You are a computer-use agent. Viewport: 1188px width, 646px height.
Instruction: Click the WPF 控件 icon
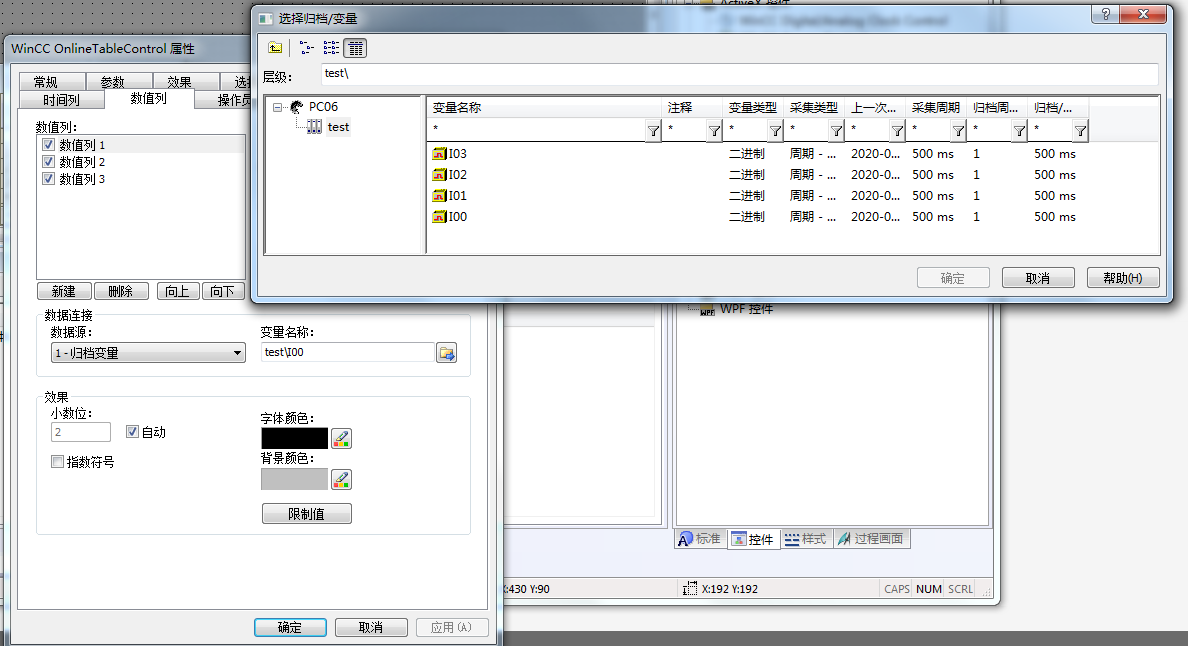pyautogui.click(x=707, y=309)
